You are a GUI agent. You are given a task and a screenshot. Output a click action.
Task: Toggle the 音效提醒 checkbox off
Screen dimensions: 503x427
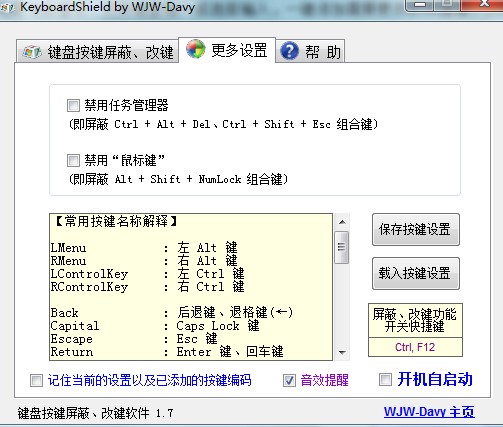pos(289,380)
